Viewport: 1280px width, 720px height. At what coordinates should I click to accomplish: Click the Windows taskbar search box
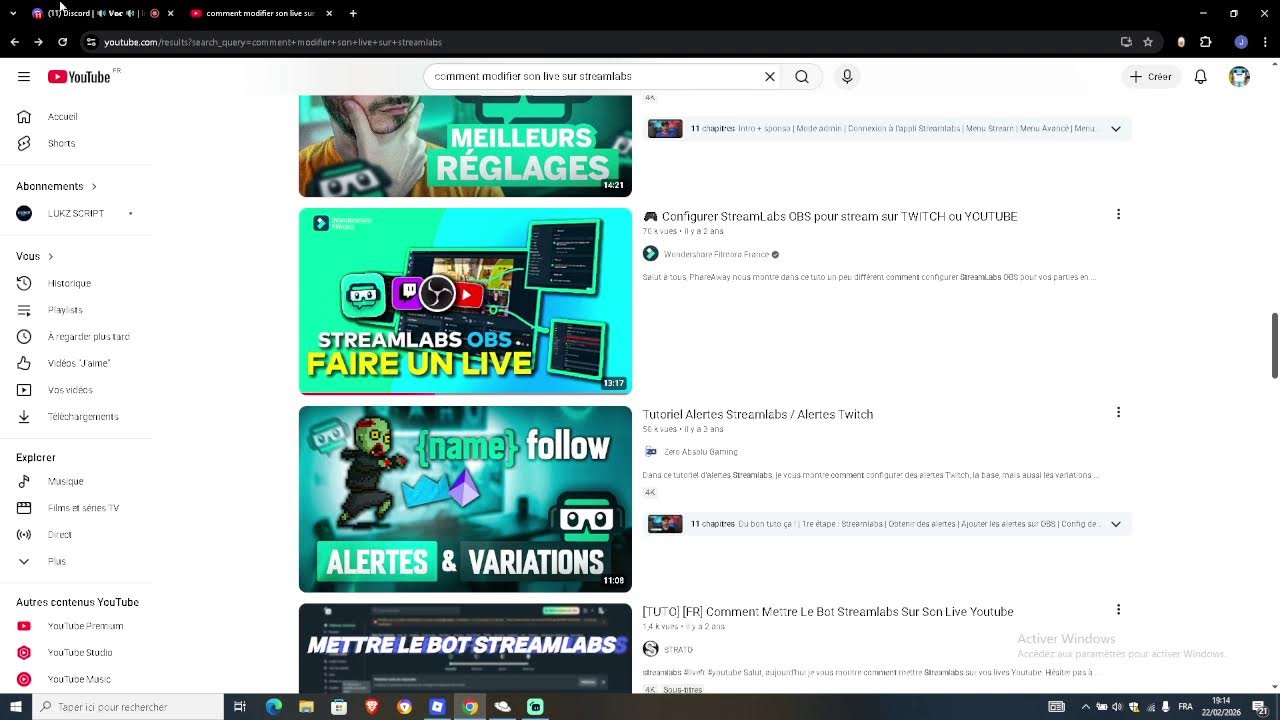tap(128, 707)
